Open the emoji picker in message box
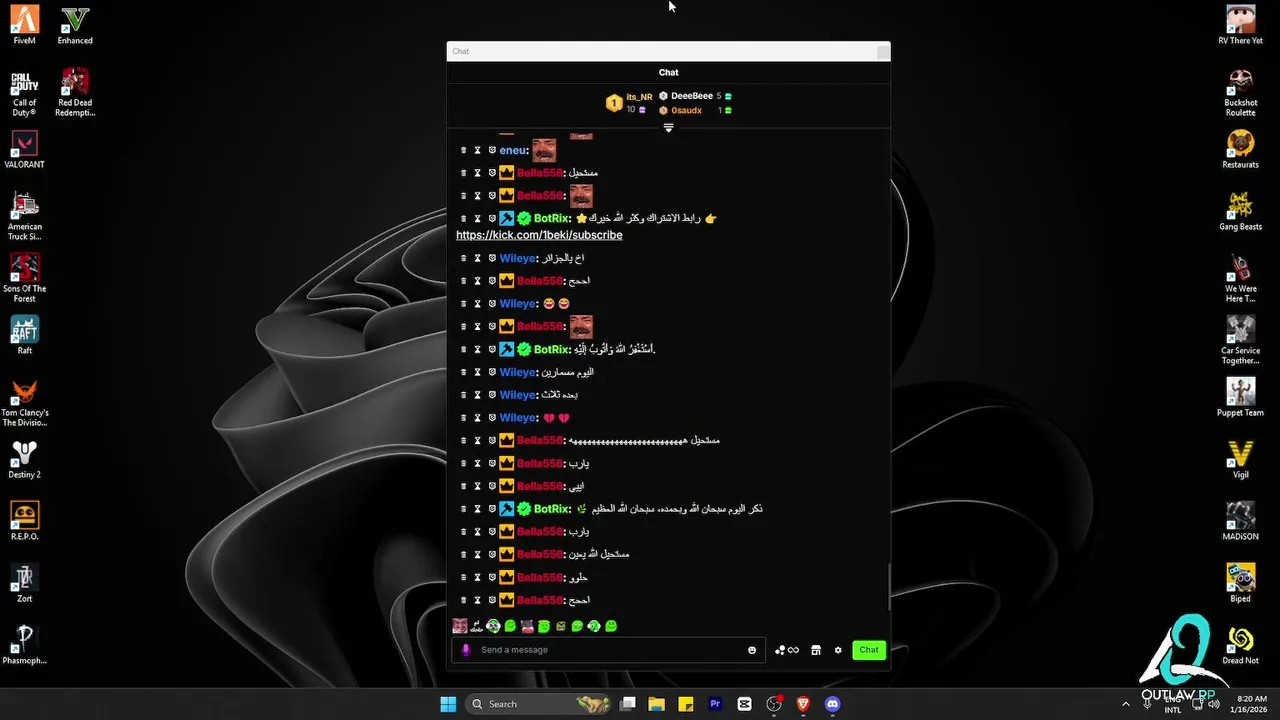The width and height of the screenshot is (1280, 720). (752, 650)
